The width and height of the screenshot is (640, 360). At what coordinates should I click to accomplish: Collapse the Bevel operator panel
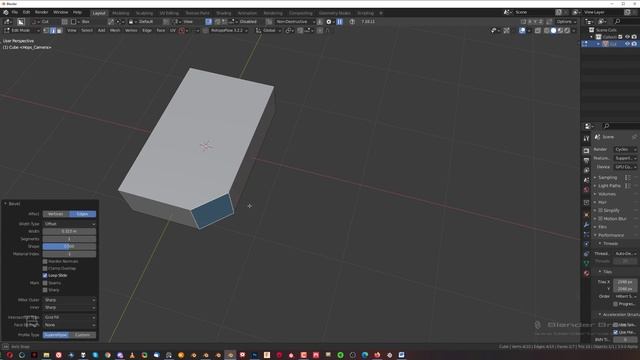5,204
